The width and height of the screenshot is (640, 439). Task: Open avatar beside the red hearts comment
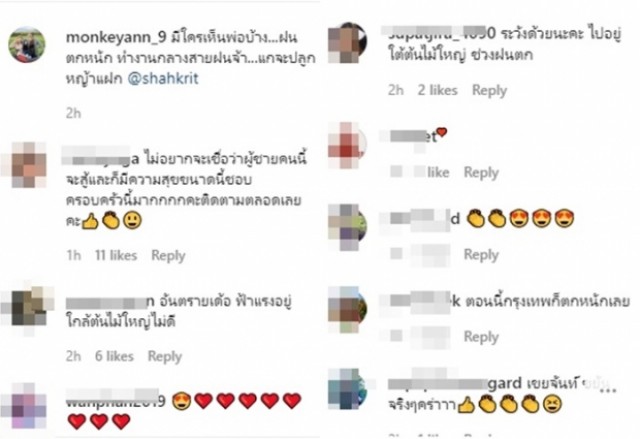click(x=27, y=406)
